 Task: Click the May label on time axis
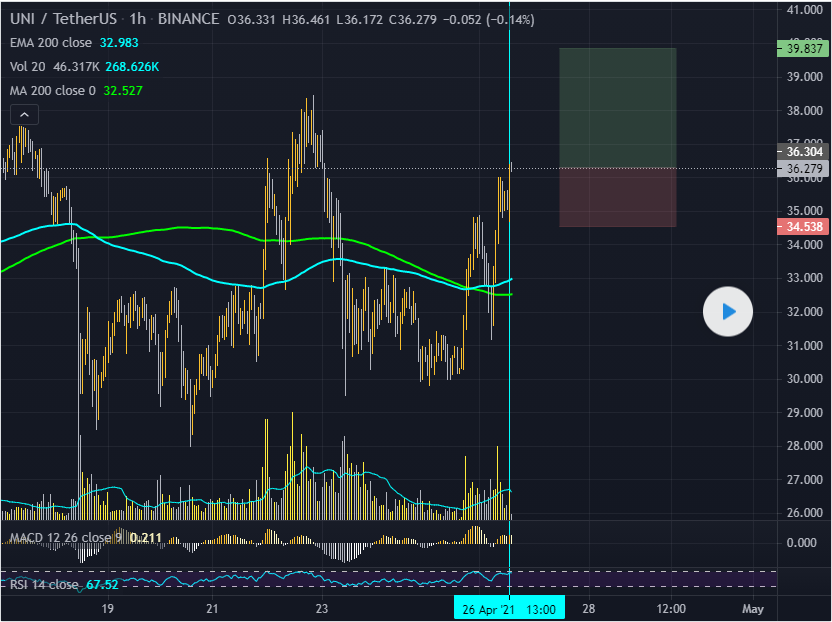(753, 608)
